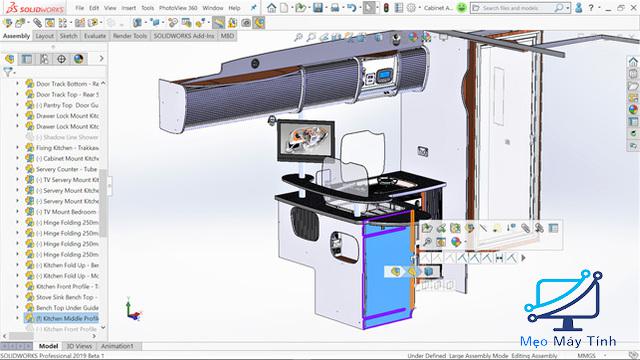Click the Open document folder icon
The width and height of the screenshot is (640, 360).
click(x=300, y=8)
